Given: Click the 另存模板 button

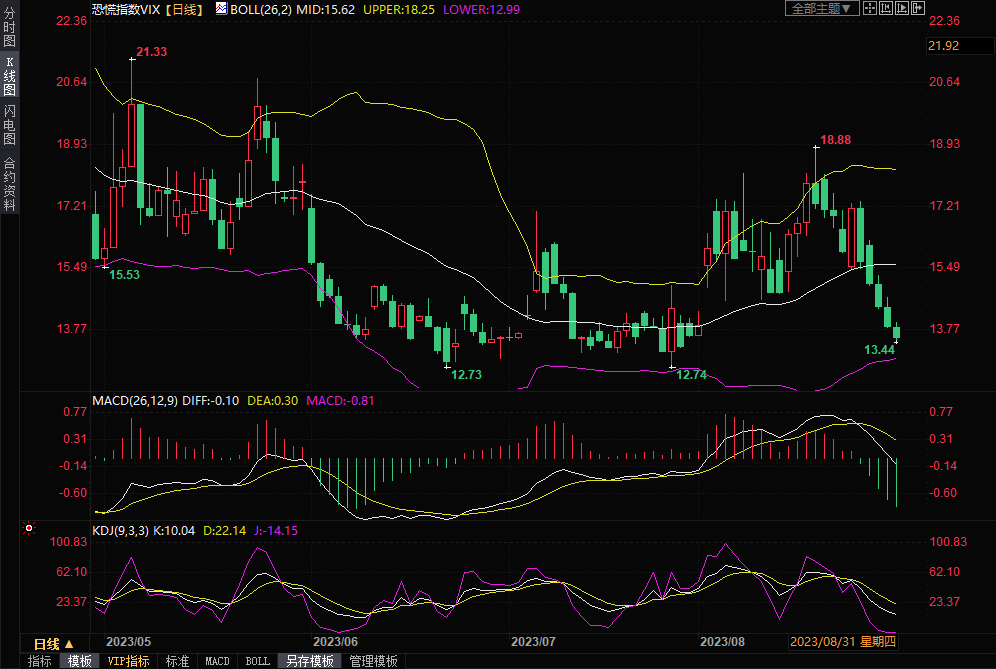Looking at the screenshot, I should (309, 661).
